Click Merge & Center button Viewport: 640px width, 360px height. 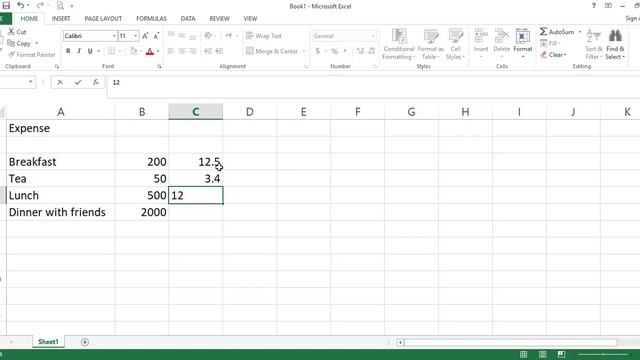coord(272,51)
